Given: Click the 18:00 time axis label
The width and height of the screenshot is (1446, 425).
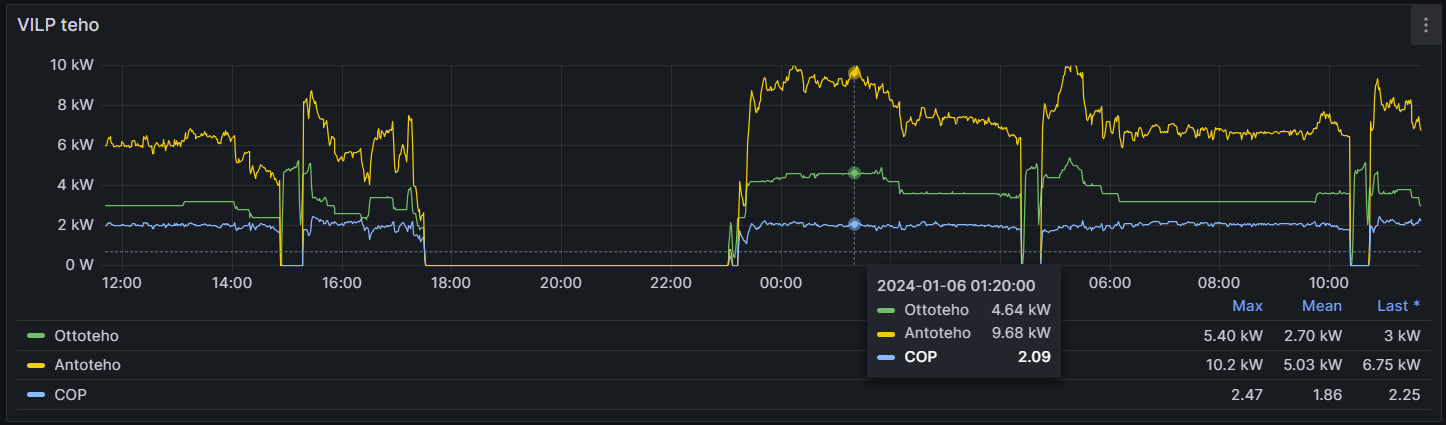Looking at the screenshot, I should (x=451, y=283).
